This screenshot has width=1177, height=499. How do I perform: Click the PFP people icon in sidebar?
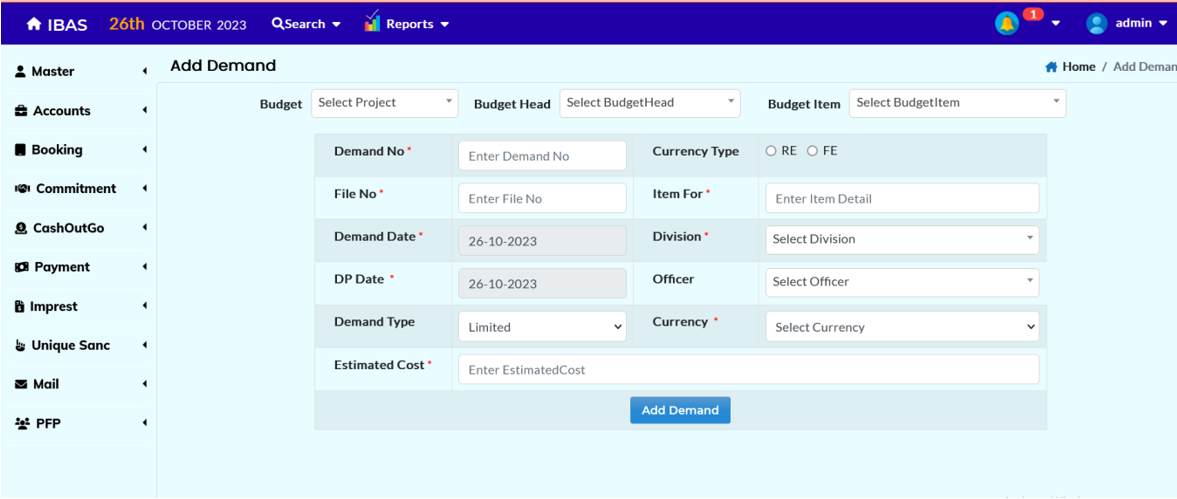coord(22,424)
